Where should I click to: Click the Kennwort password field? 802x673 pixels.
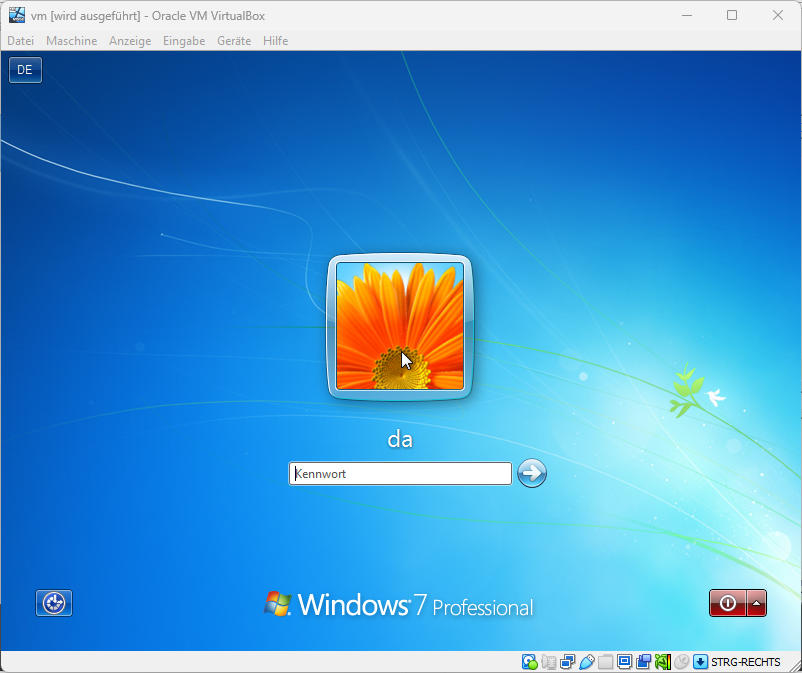point(400,474)
